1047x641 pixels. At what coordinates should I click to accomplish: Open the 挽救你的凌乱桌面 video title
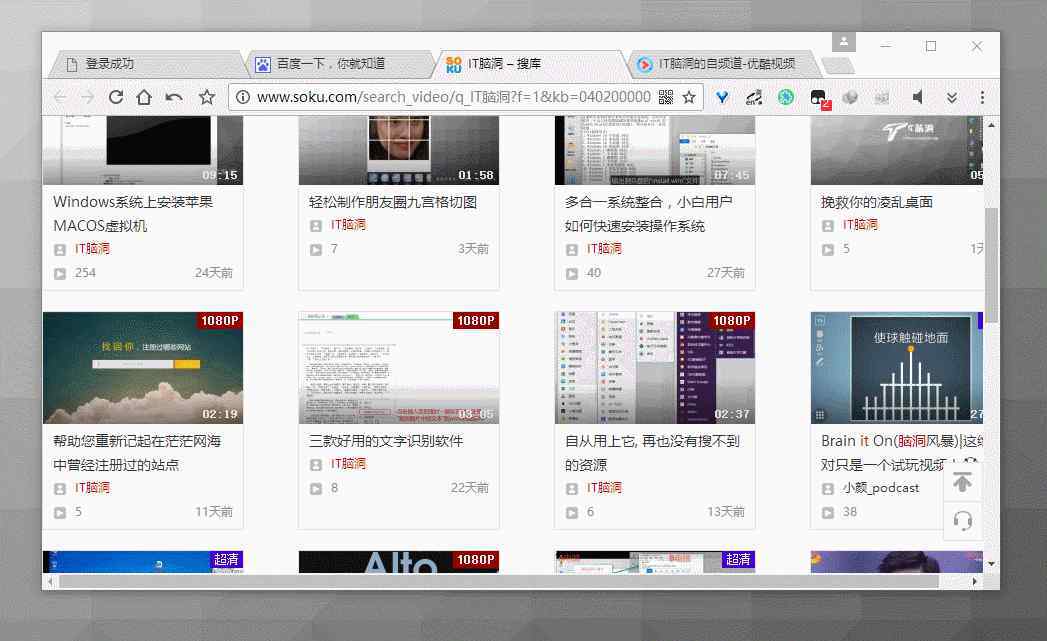[x=877, y=202]
